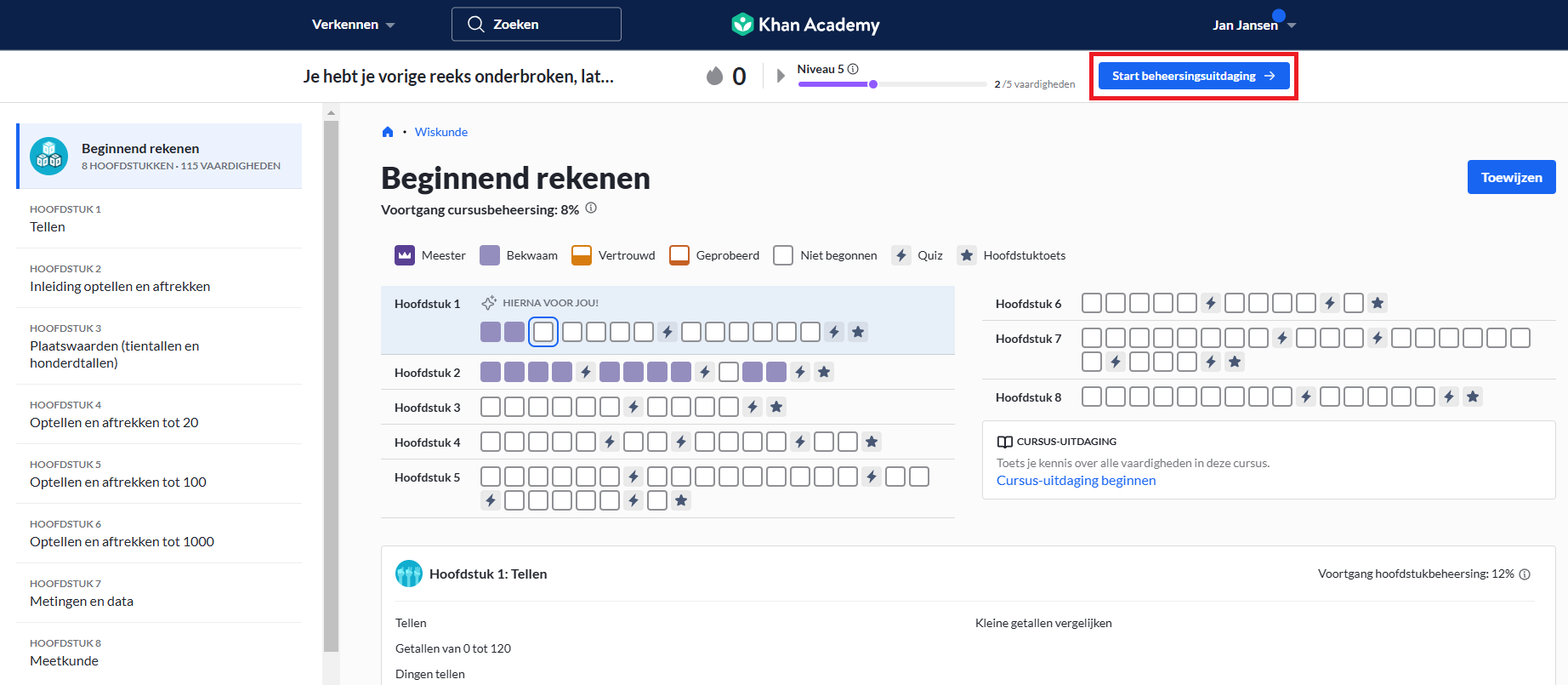Click the first purple skill box in Hoofdstuk 1

click(491, 332)
